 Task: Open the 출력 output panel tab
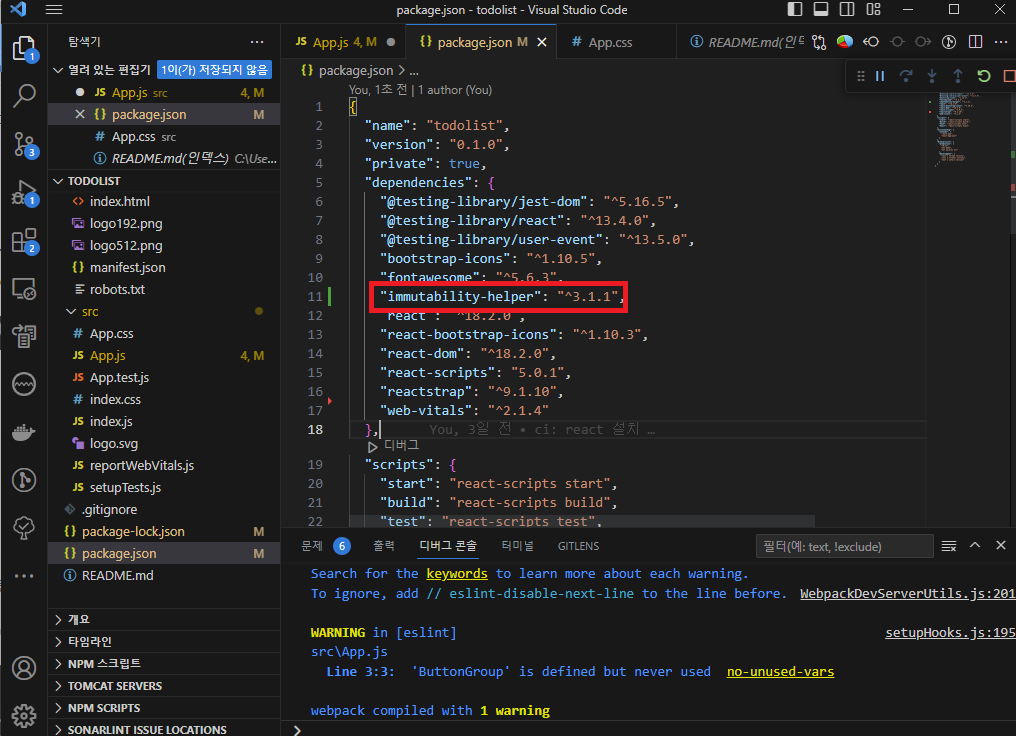[x=384, y=546]
